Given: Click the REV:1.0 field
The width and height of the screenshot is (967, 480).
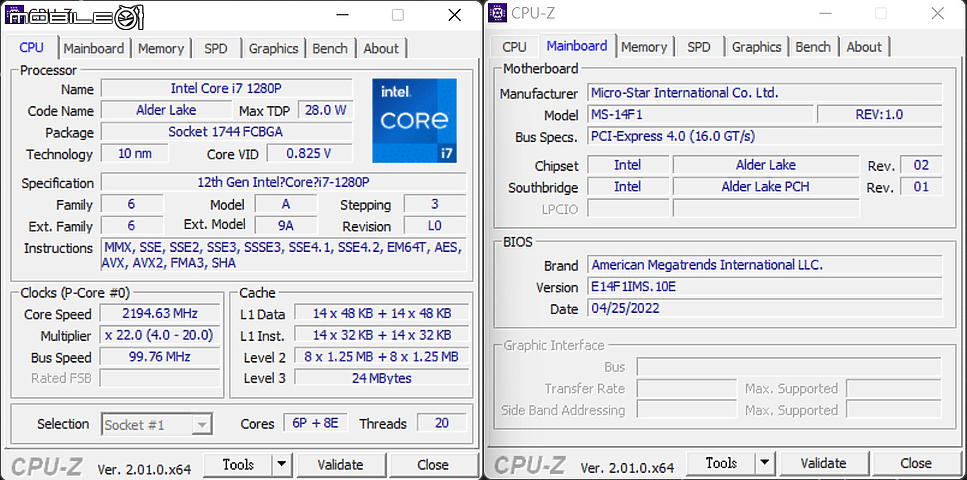Looking at the screenshot, I should (879, 114).
